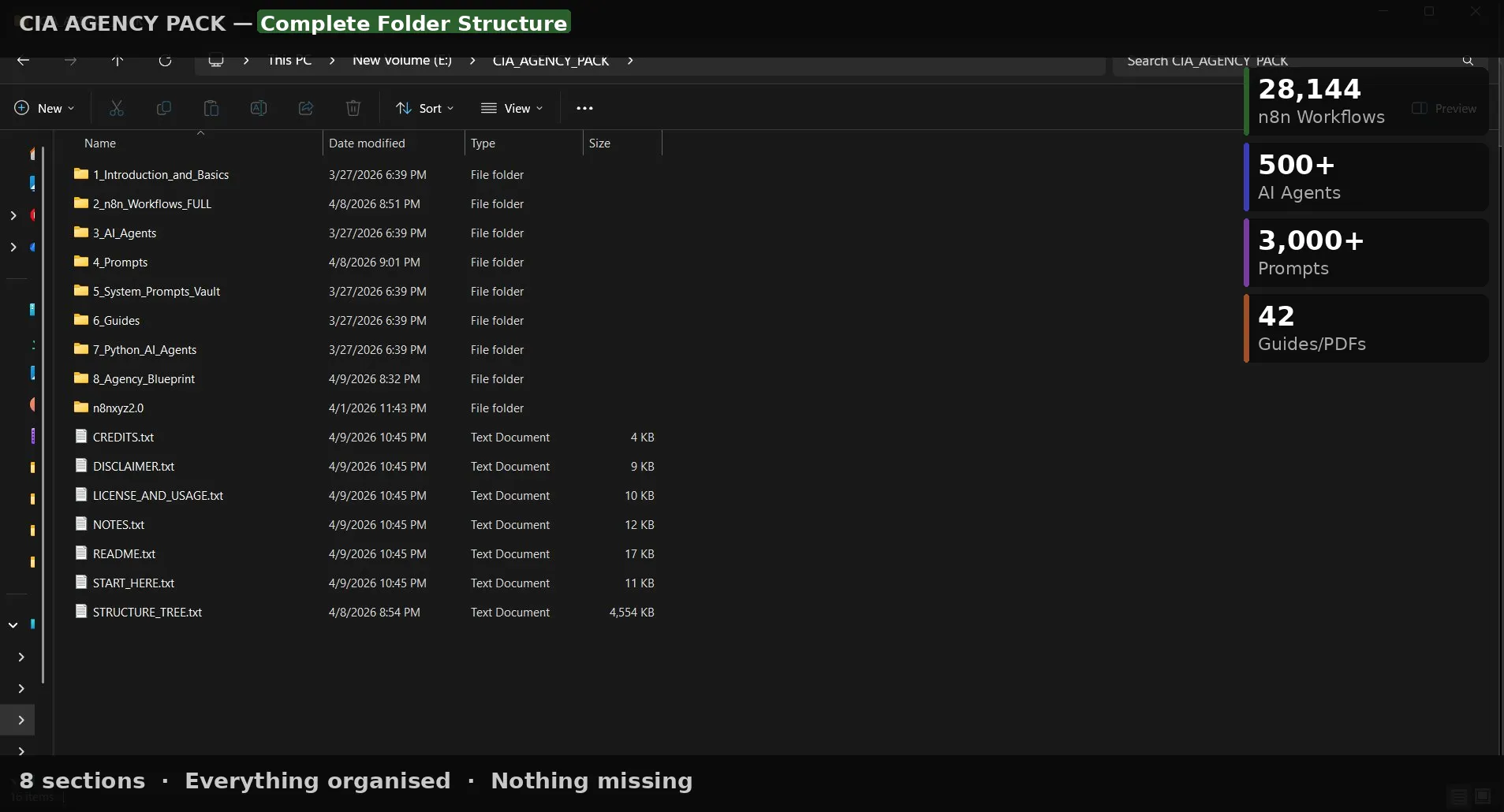Select the 8_Agency_Blueprint folder name

point(144,378)
